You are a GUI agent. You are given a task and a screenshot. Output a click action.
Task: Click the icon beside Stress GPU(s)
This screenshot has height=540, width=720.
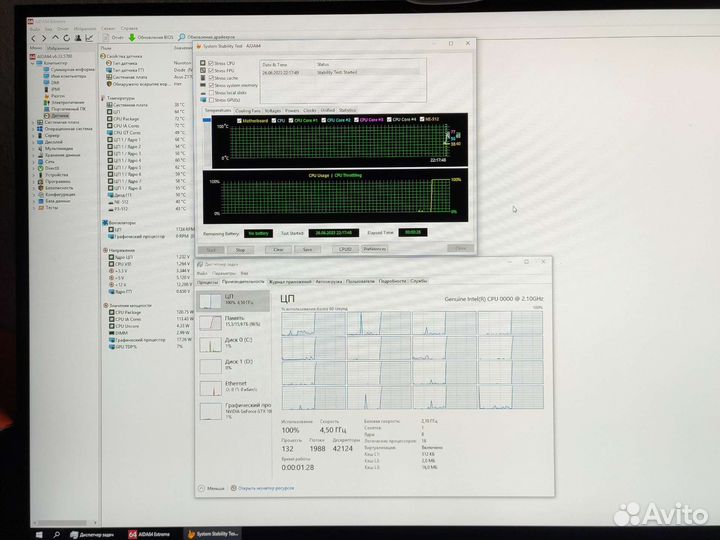coord(203,100)
